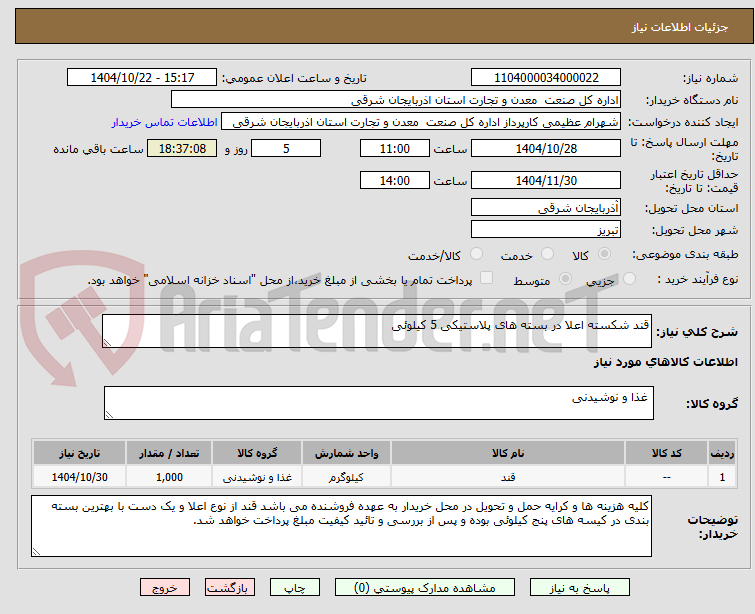Image resolution: width=755 pixels, height=614 pixels.
Task: Click the توضیحات خریدار notes box
Action: pyautogui.click(x=341, y=526)
